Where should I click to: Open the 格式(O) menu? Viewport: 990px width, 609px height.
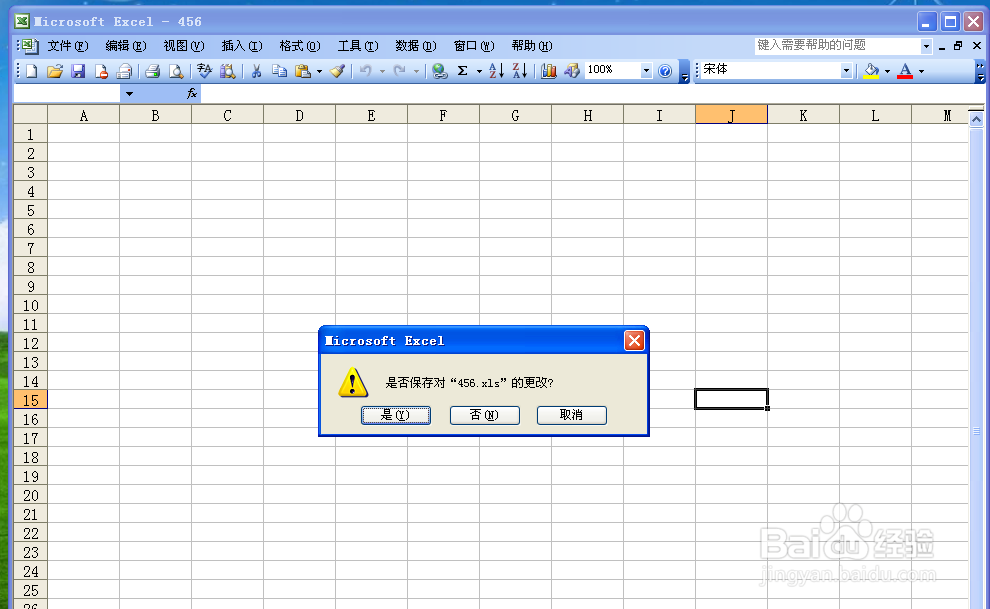pyautogui.click(x=300, y=45)
